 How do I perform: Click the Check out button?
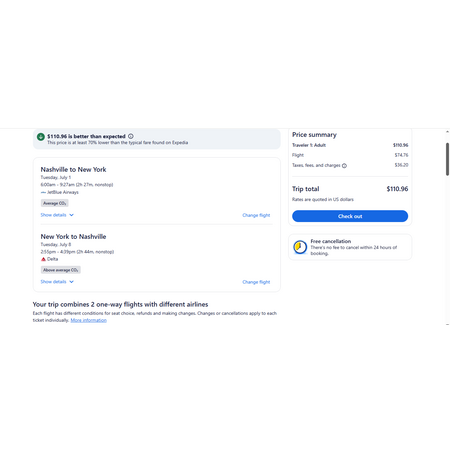point(350,216)
